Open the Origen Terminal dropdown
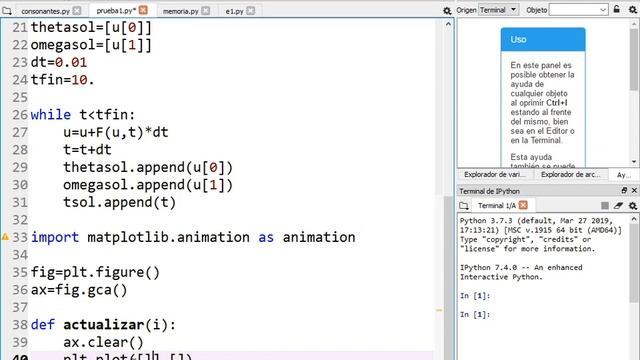 pyautogui.click(x=499, y=10)
